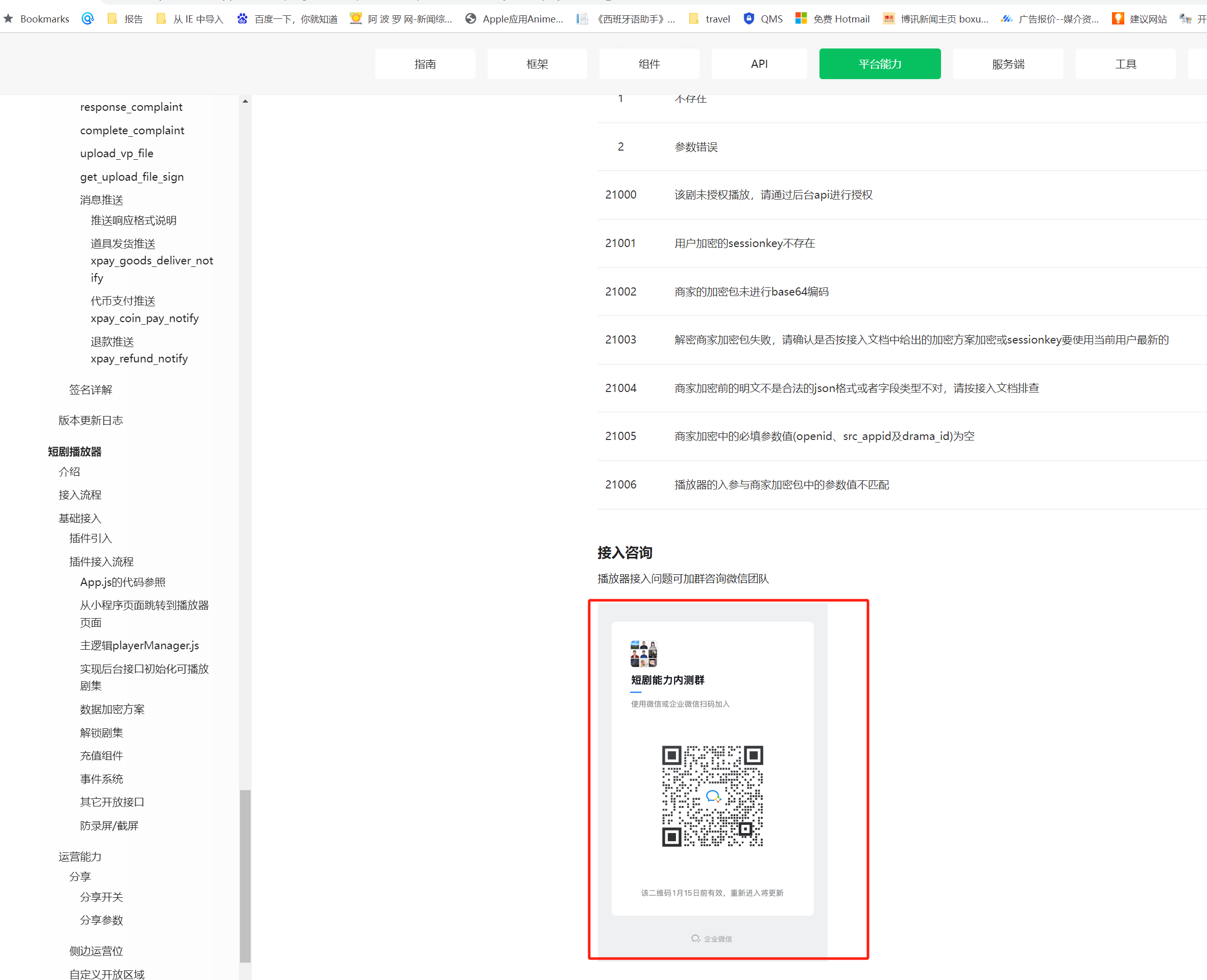The width and height of the screenshot is (1207, 980).
Task: Open the 博讯新闻主页 bookmark
Action: [x=935, y=18]
